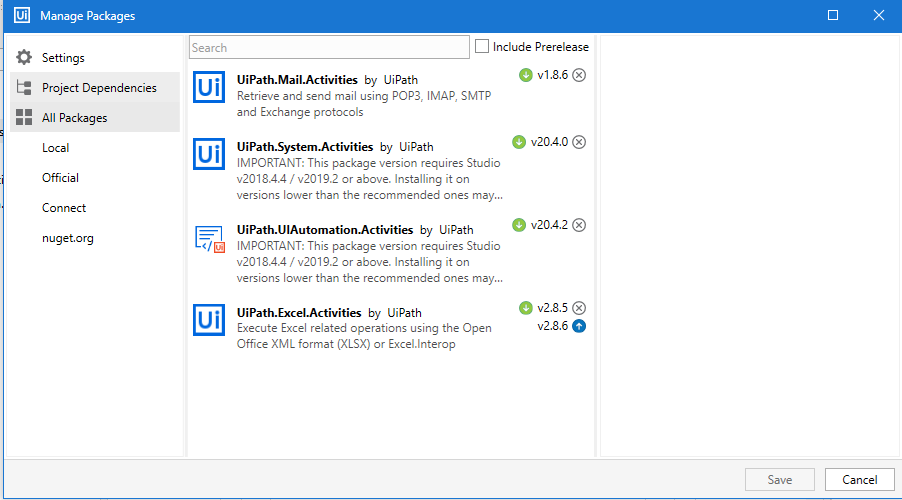The image size is (902, 500).
Task: Click the UiPath logo in title bar
Action: click(22, 15)
